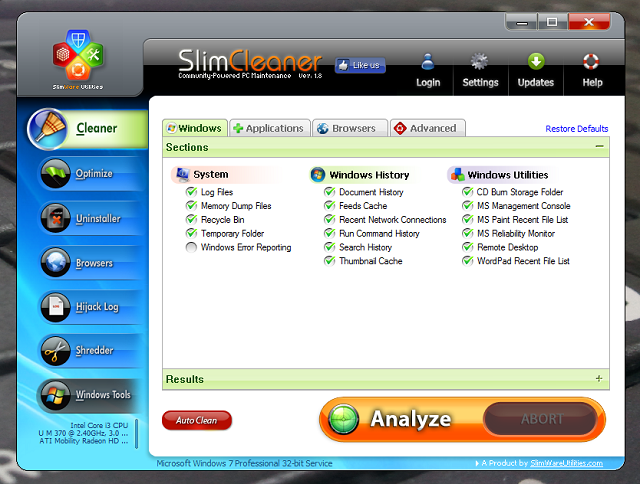
Task: Click the Windows Utilities heading text
Action: 507,175
